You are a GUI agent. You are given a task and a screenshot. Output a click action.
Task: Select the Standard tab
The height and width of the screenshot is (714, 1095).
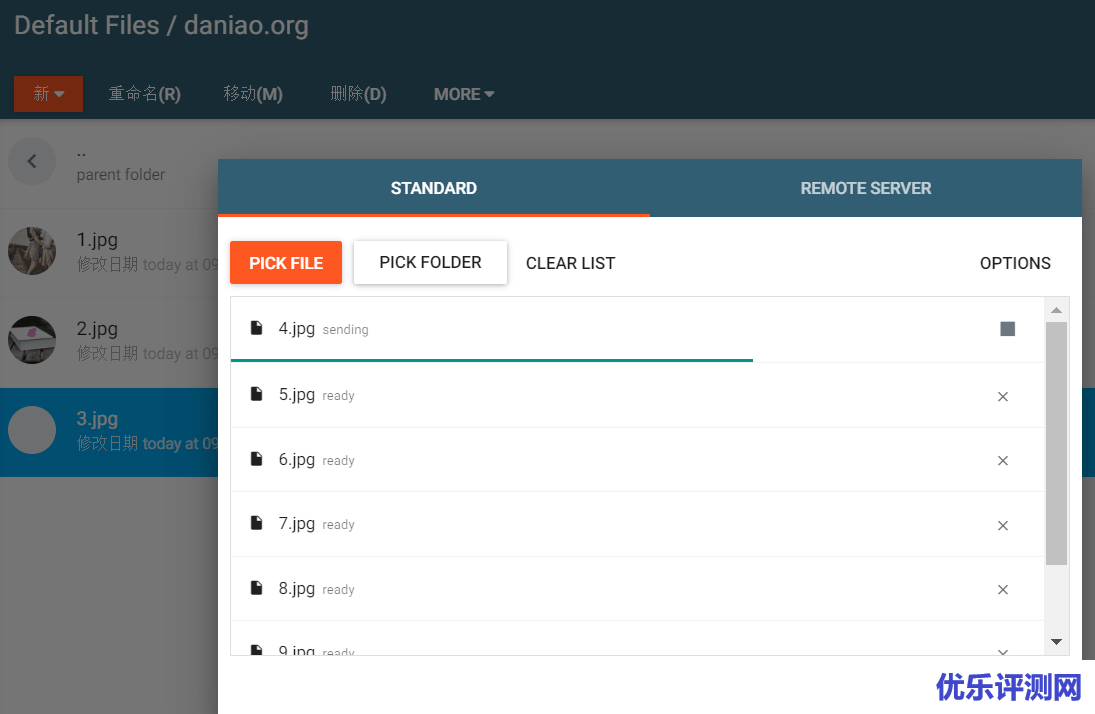point(433,188)
